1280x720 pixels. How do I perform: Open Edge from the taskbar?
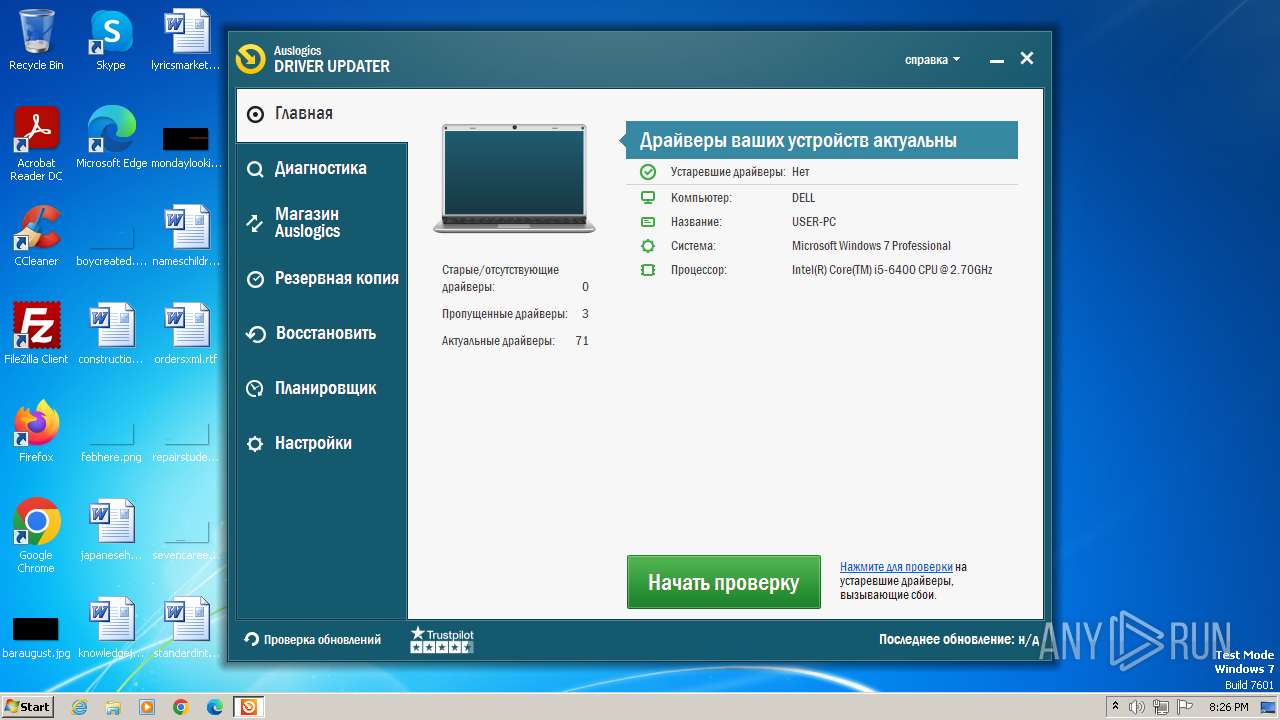[215, 707]
